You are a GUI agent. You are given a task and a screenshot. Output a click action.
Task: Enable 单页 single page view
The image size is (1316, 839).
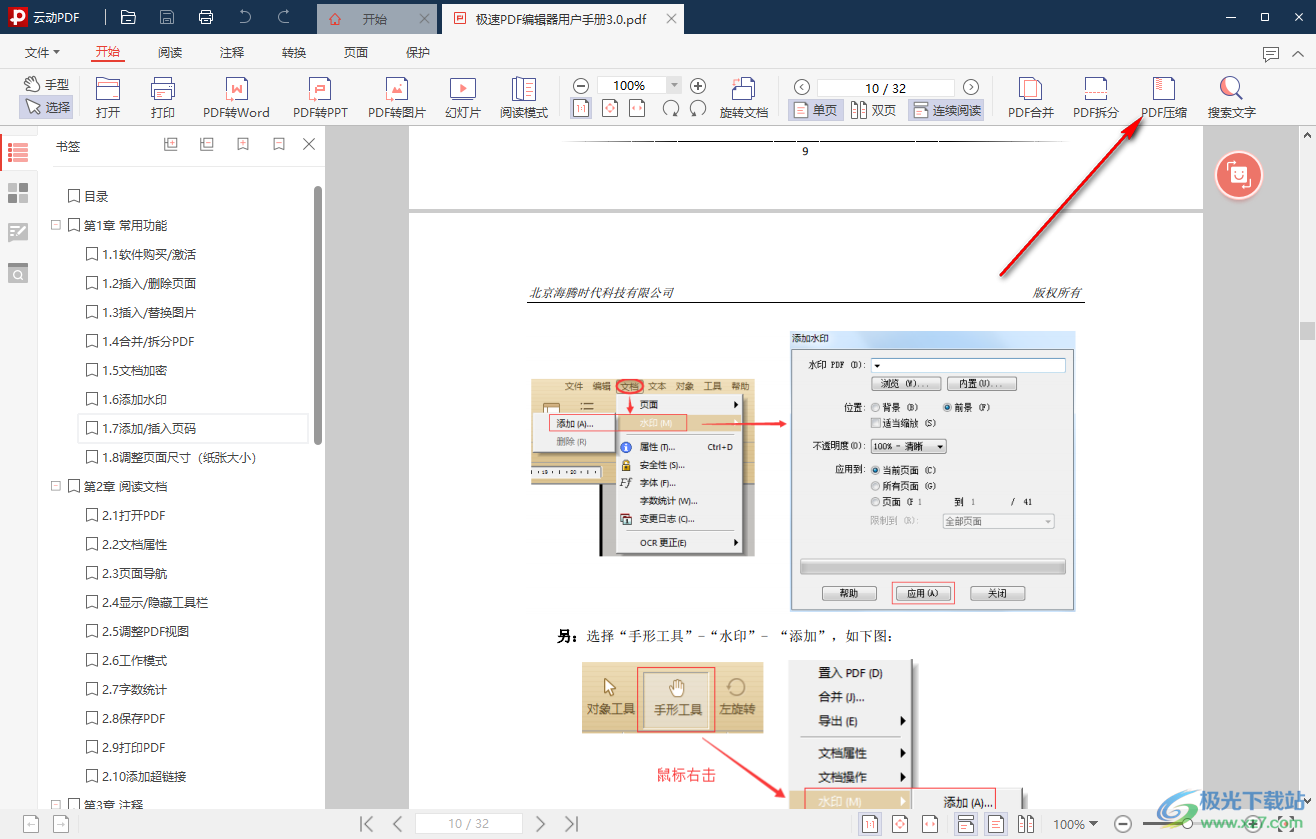815,110
